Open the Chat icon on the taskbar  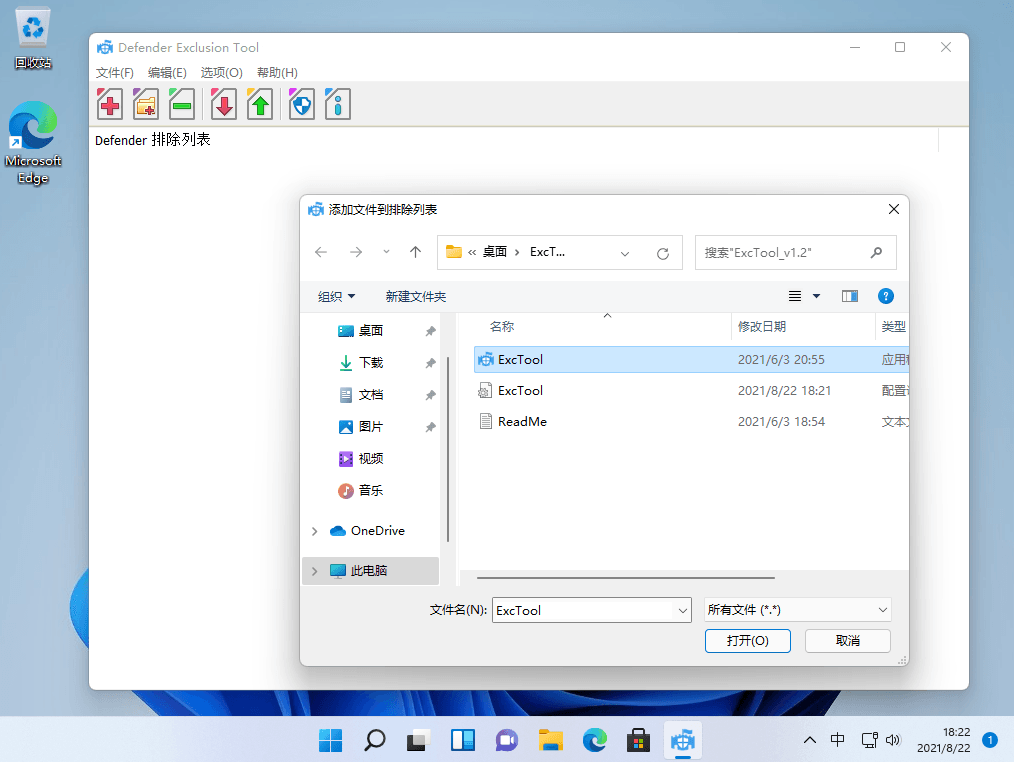click(506, 740)
